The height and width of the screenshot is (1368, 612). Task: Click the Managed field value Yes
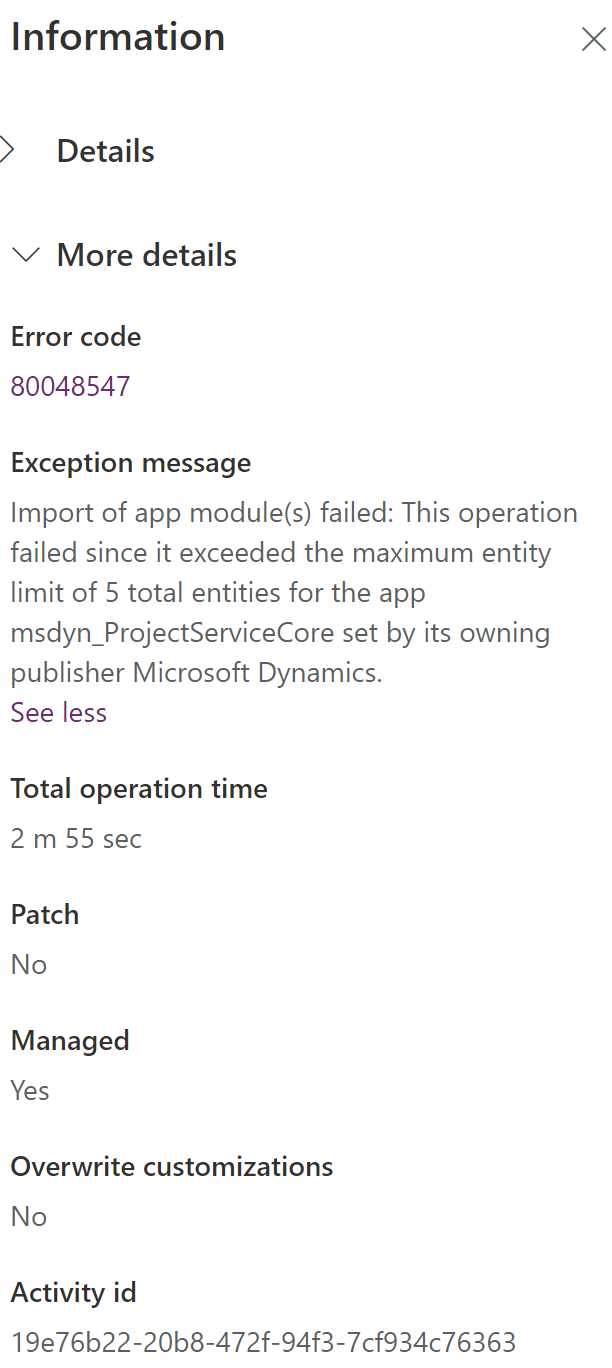pos(29,1090)
